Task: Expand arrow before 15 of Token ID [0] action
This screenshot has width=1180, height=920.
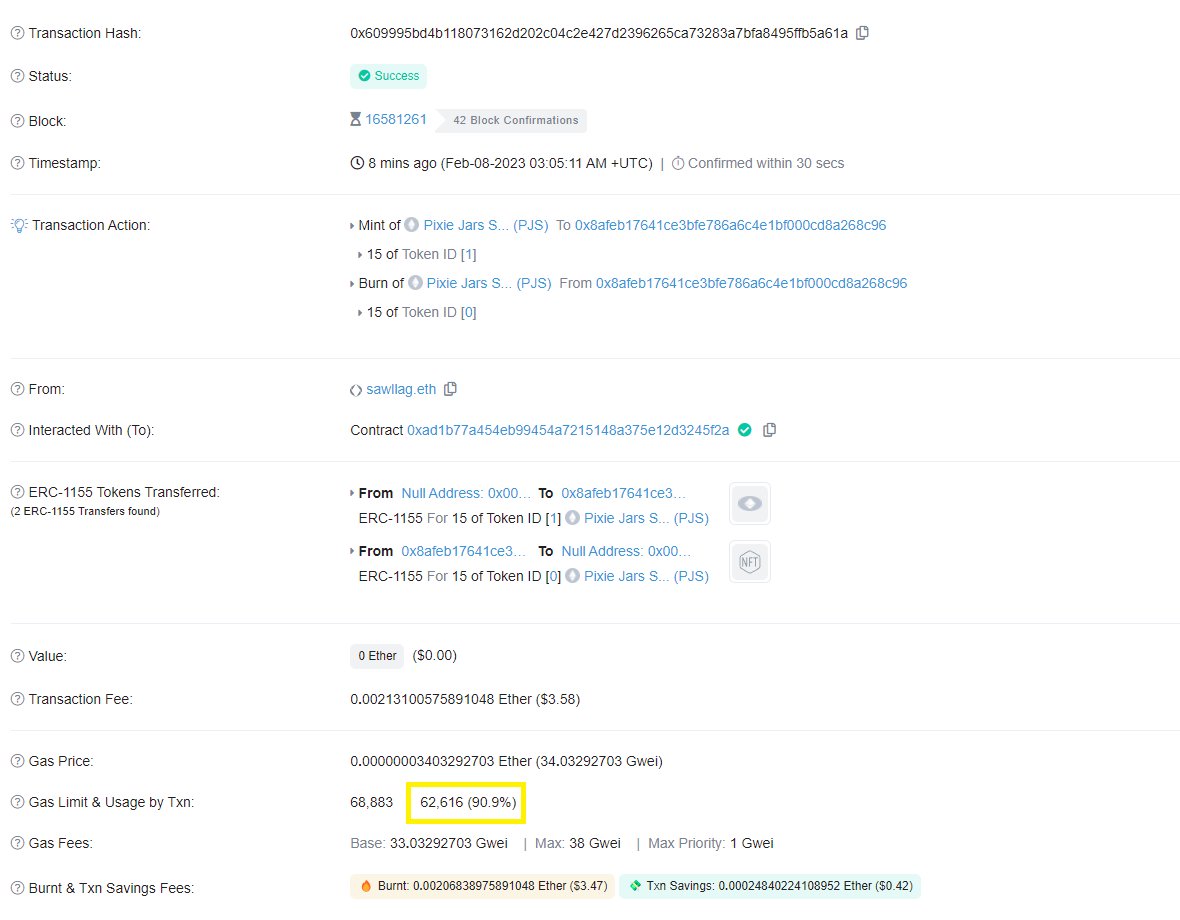Action: 360,313
